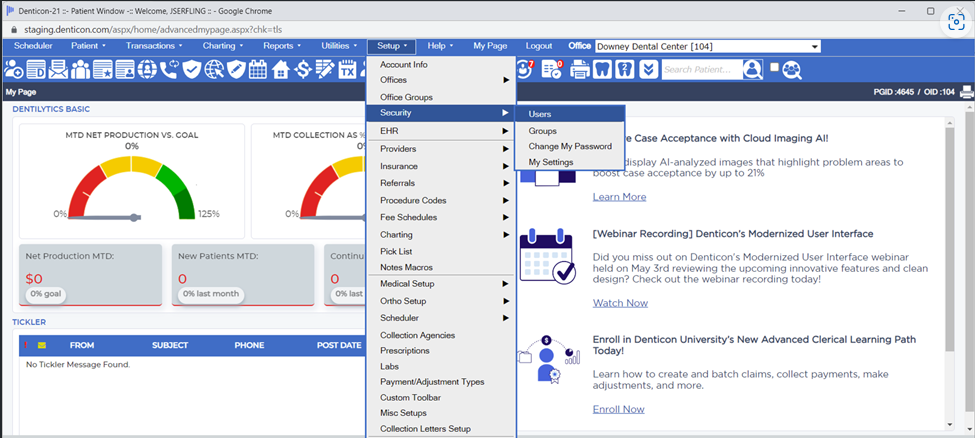This screenshot has height=438, width=975.
Task: Open the Utilities menu
Action: [339, 46]
